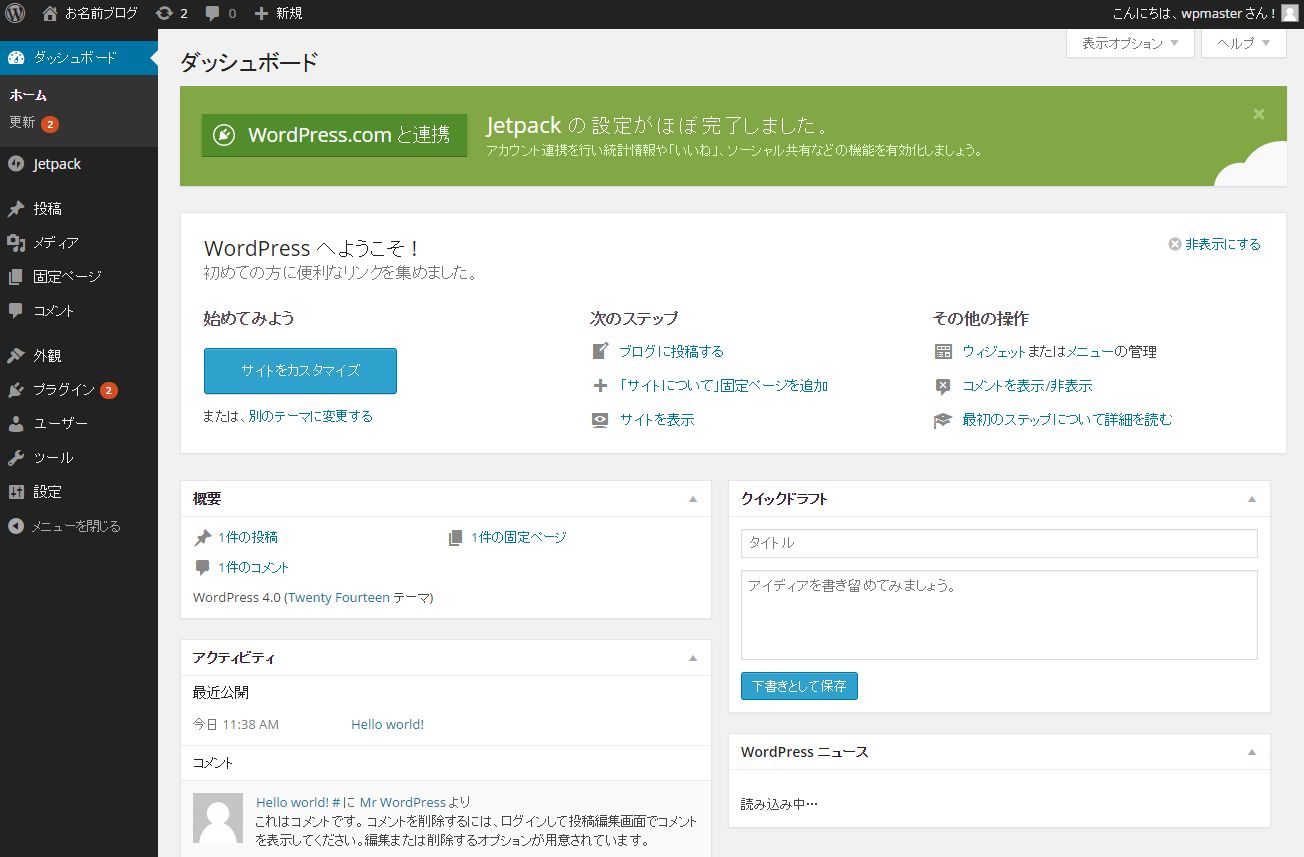The height and width of the screenshot is (857, 1304).
Task: Open the Jetpack sidebar menu
Action: 78,164
